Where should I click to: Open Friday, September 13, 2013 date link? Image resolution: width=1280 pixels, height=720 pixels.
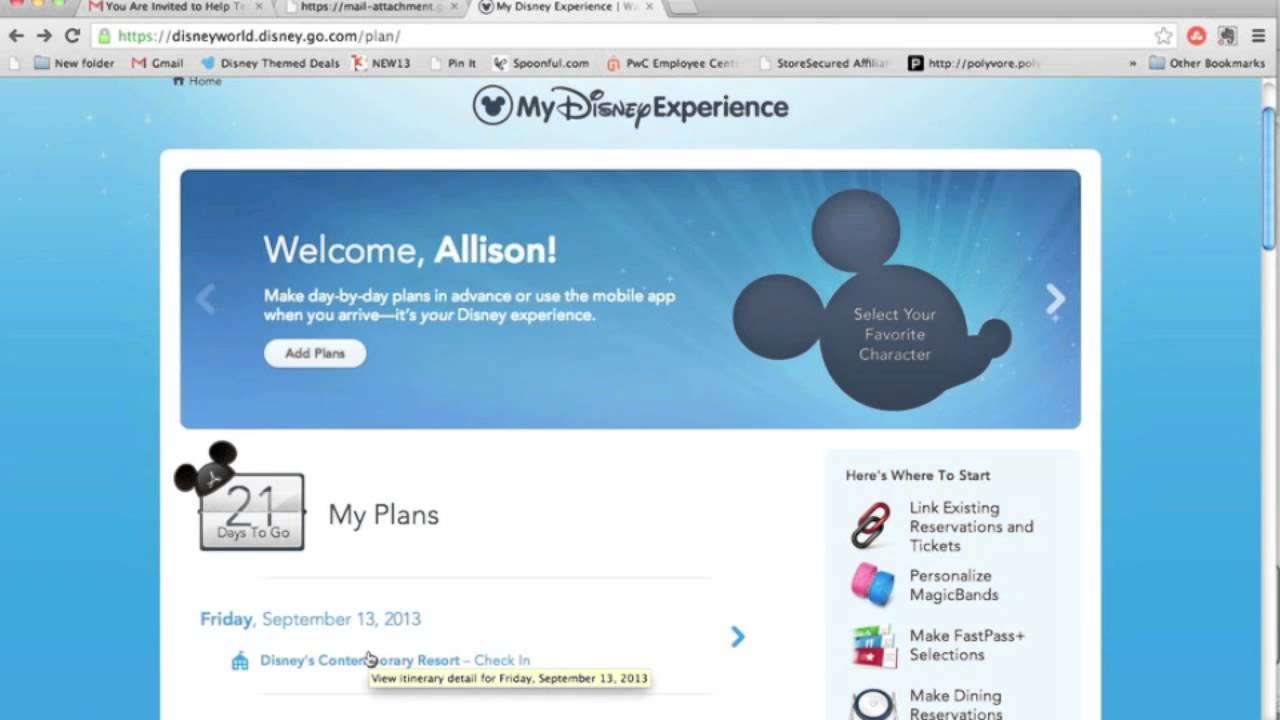pos(310,619)
